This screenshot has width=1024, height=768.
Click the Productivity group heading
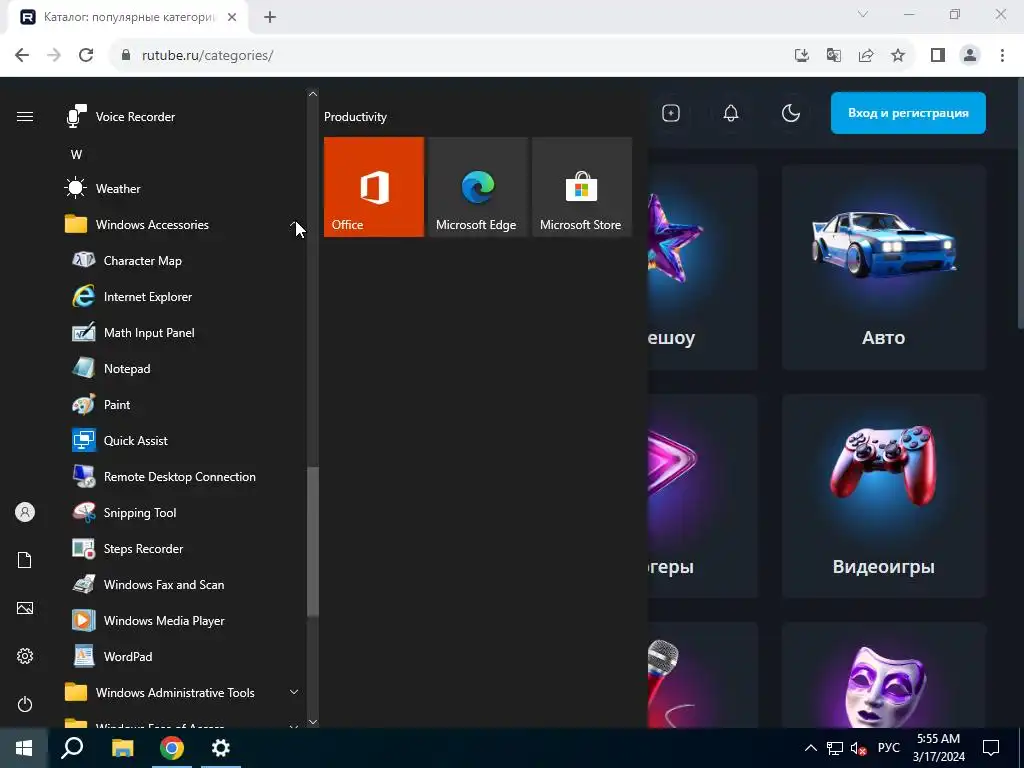point(355,117)
